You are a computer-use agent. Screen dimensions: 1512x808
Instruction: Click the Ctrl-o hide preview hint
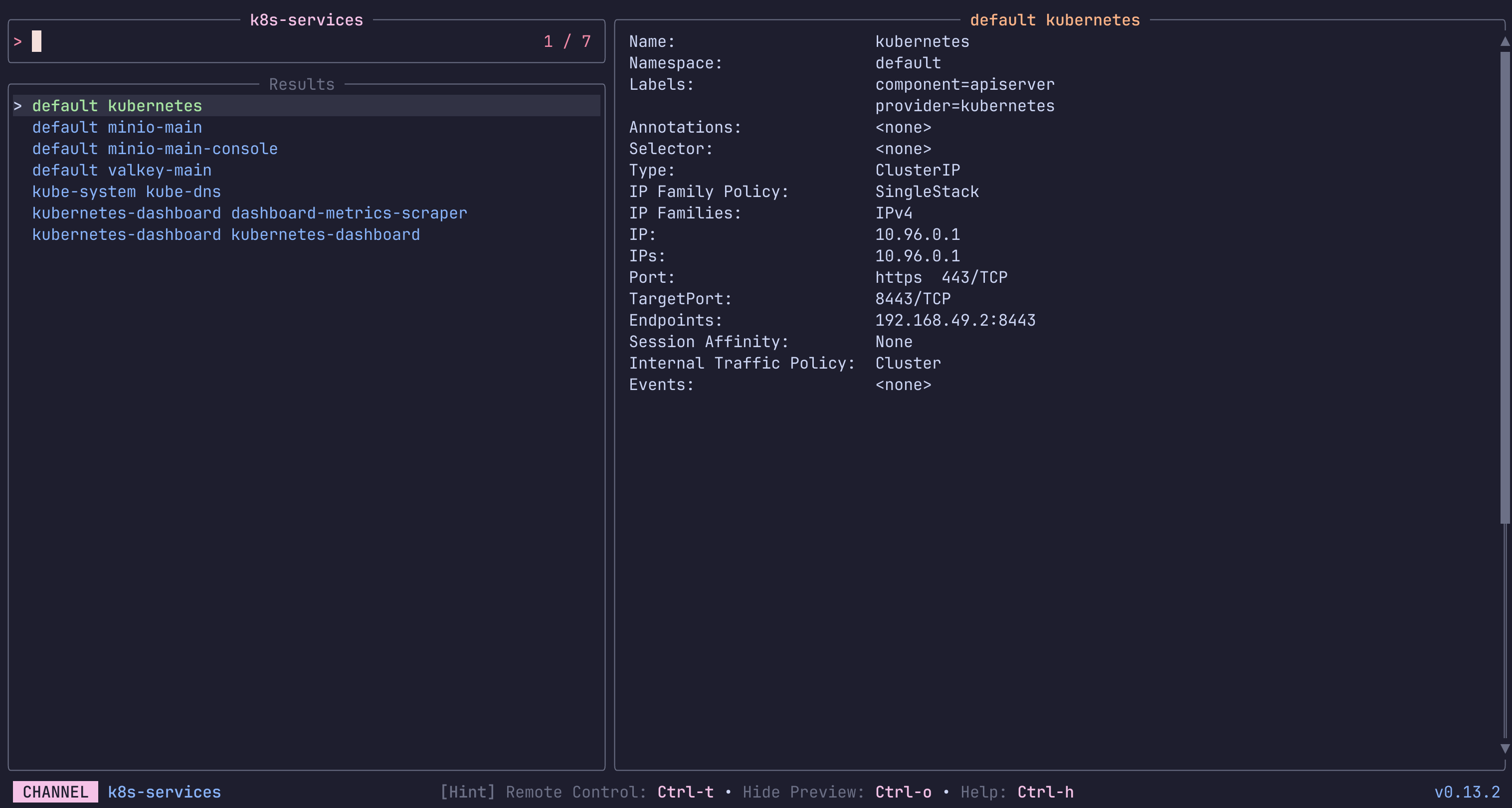pos(903,792)
